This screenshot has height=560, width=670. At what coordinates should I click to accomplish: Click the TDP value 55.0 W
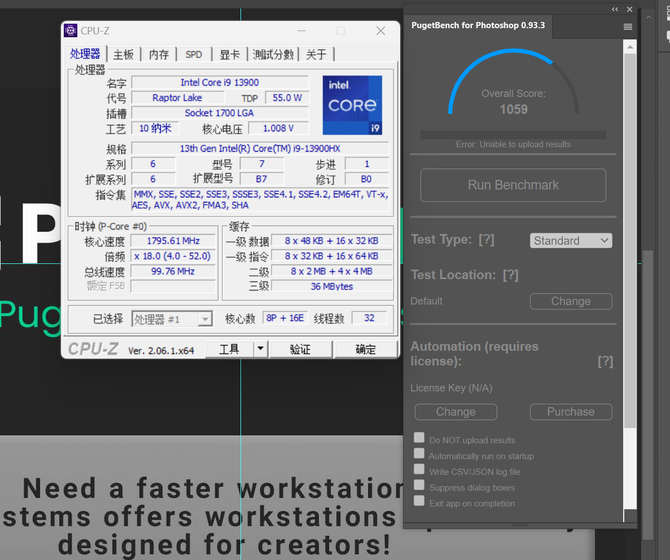(x=287, y=98)
